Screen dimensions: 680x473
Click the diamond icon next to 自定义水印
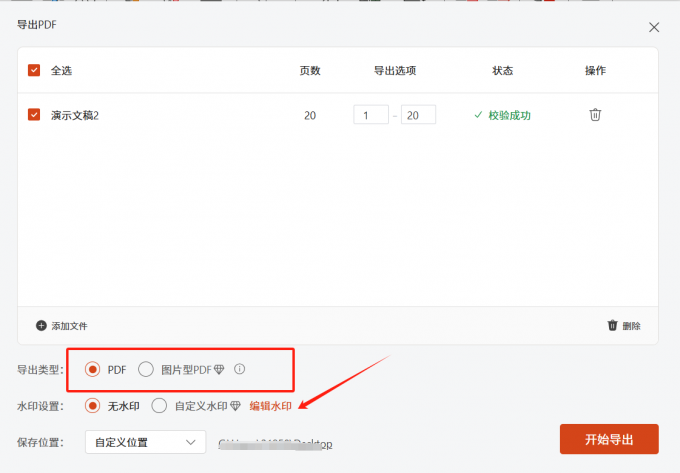click(235, 406)
